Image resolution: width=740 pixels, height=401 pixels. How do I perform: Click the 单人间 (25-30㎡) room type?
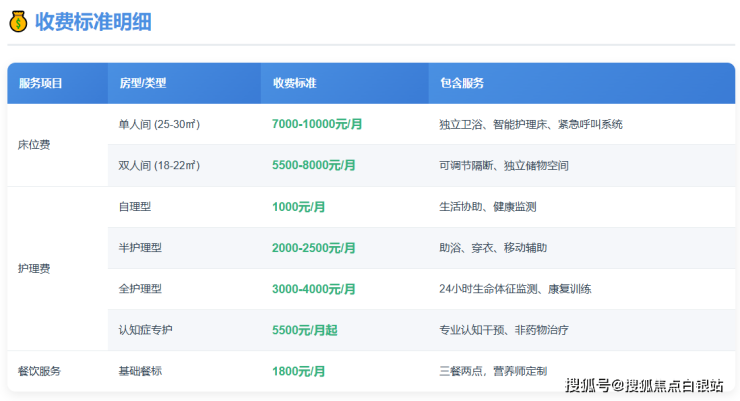coord(159,124)
